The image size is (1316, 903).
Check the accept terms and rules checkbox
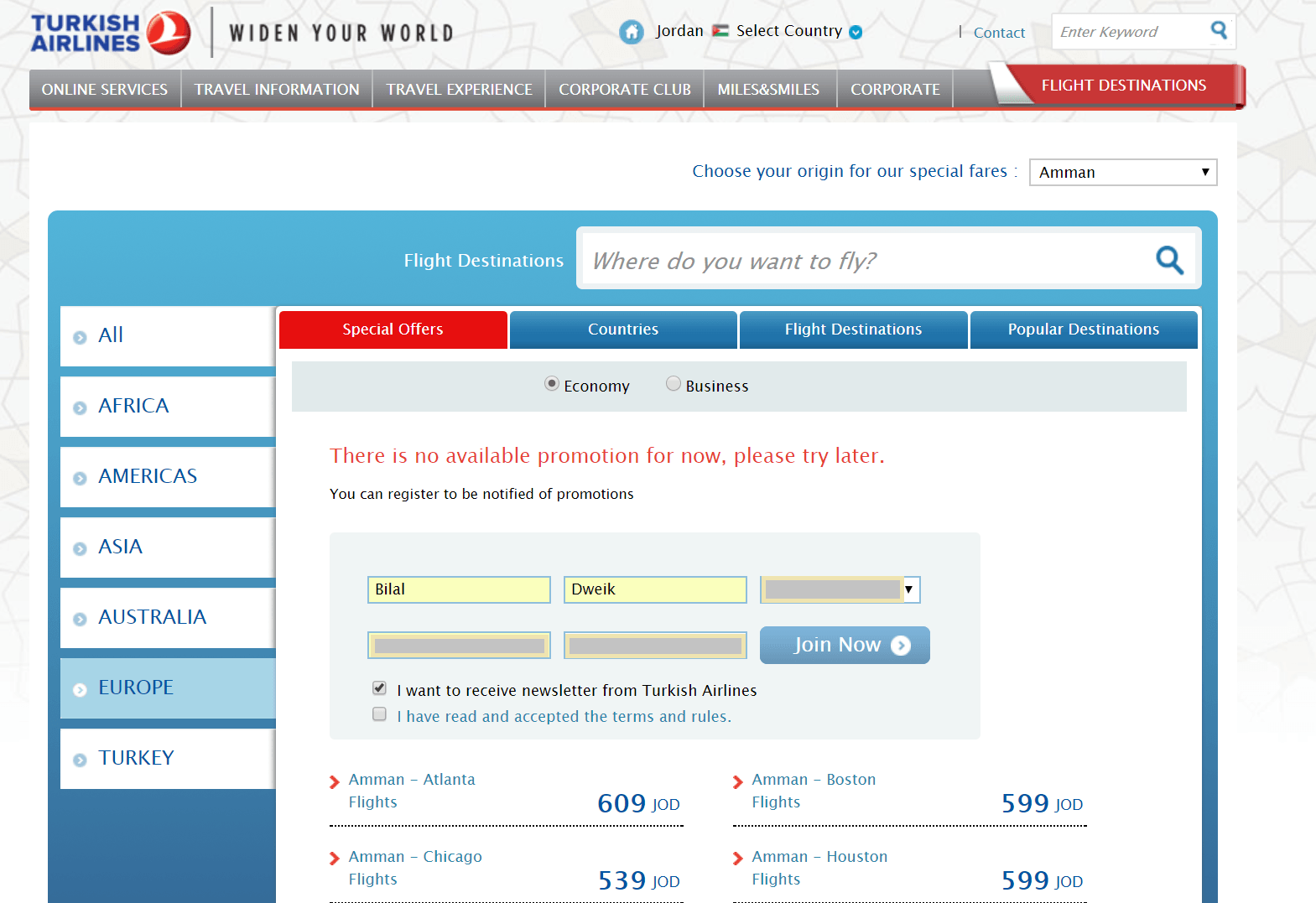tap(380, 714)
